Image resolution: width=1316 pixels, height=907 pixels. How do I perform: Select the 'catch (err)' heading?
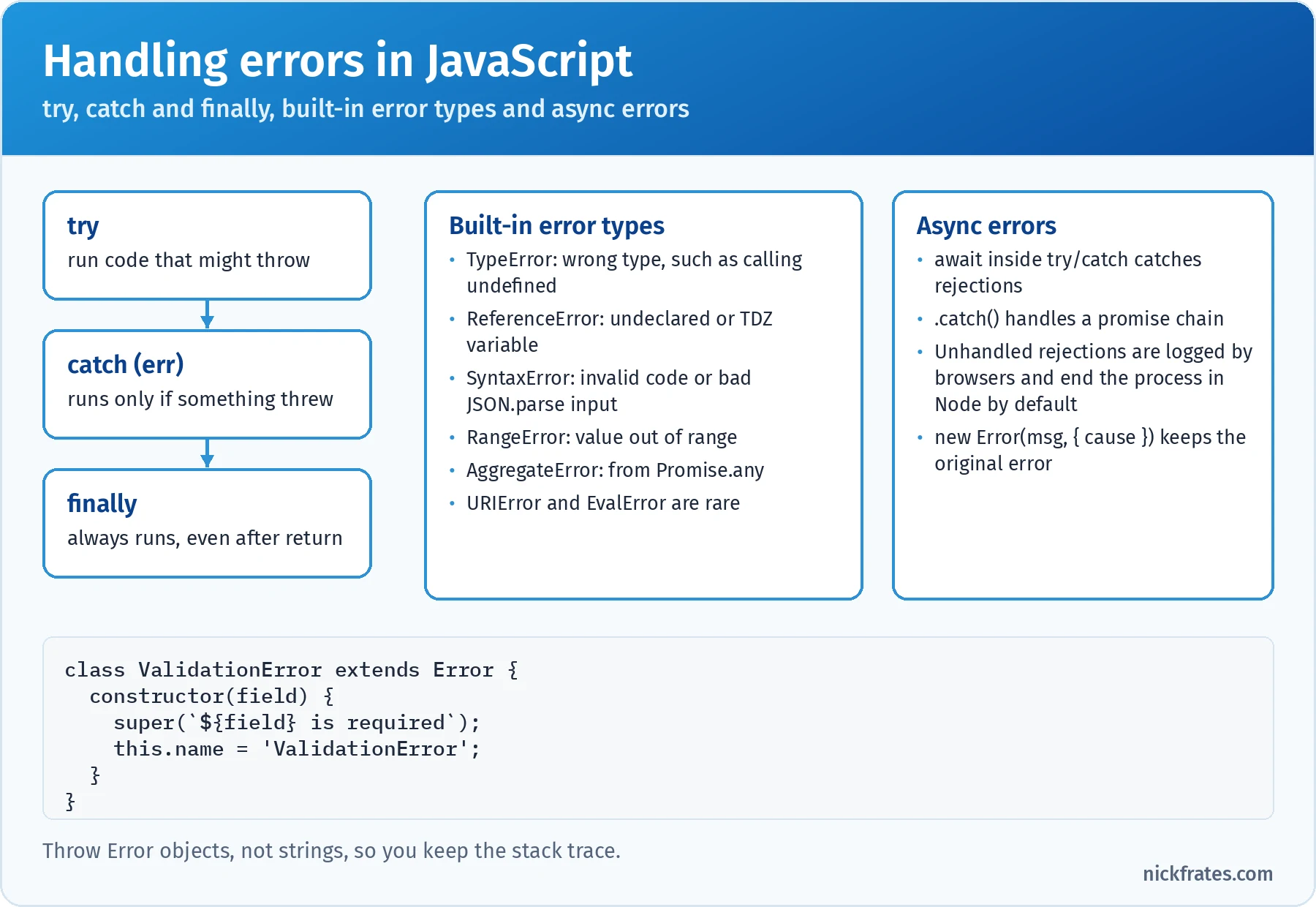click(125, 364)
